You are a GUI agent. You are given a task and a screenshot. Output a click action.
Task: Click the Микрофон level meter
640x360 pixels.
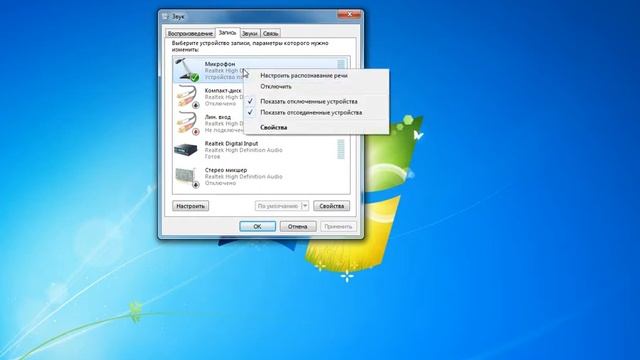[341, 64]
